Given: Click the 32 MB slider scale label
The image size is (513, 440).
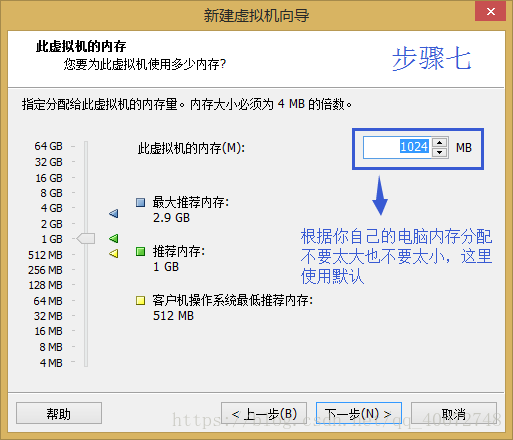Looking at the screenshot, I should [x=48, y=316].
